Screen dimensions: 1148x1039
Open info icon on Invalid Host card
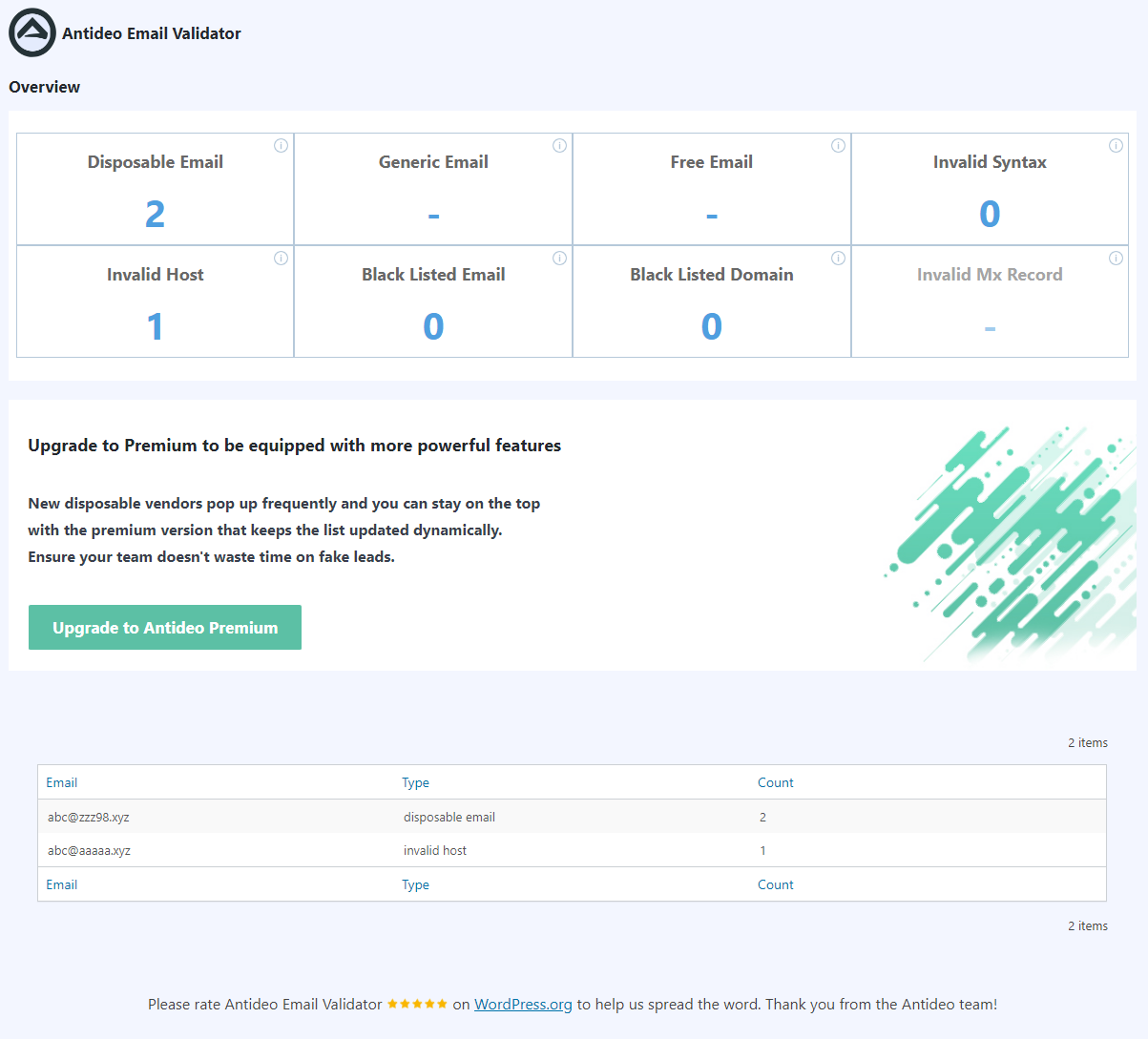point(281,259)
